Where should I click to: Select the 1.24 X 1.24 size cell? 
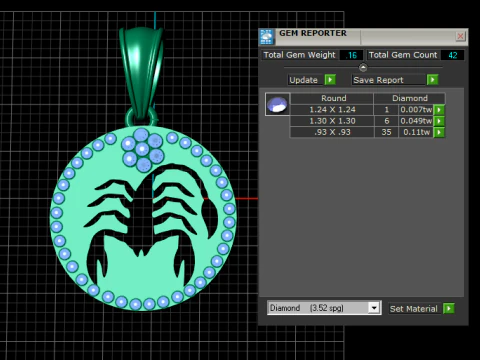[332, 110]
